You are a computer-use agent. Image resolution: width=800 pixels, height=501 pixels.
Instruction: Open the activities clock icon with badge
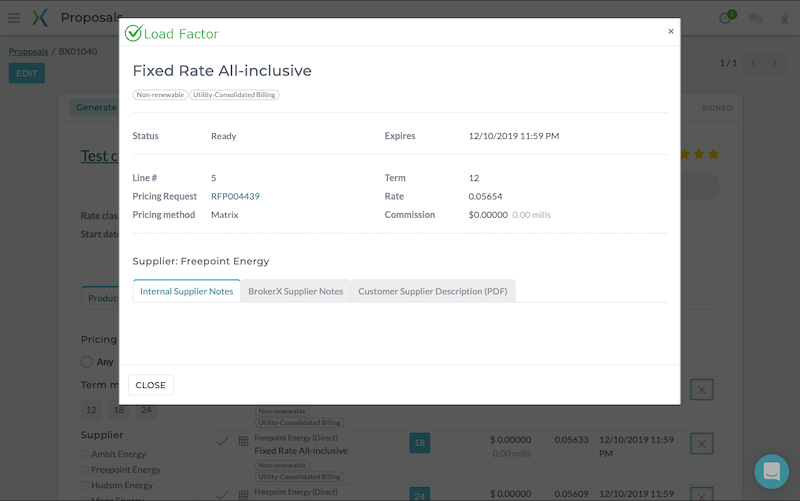(727, 18)
